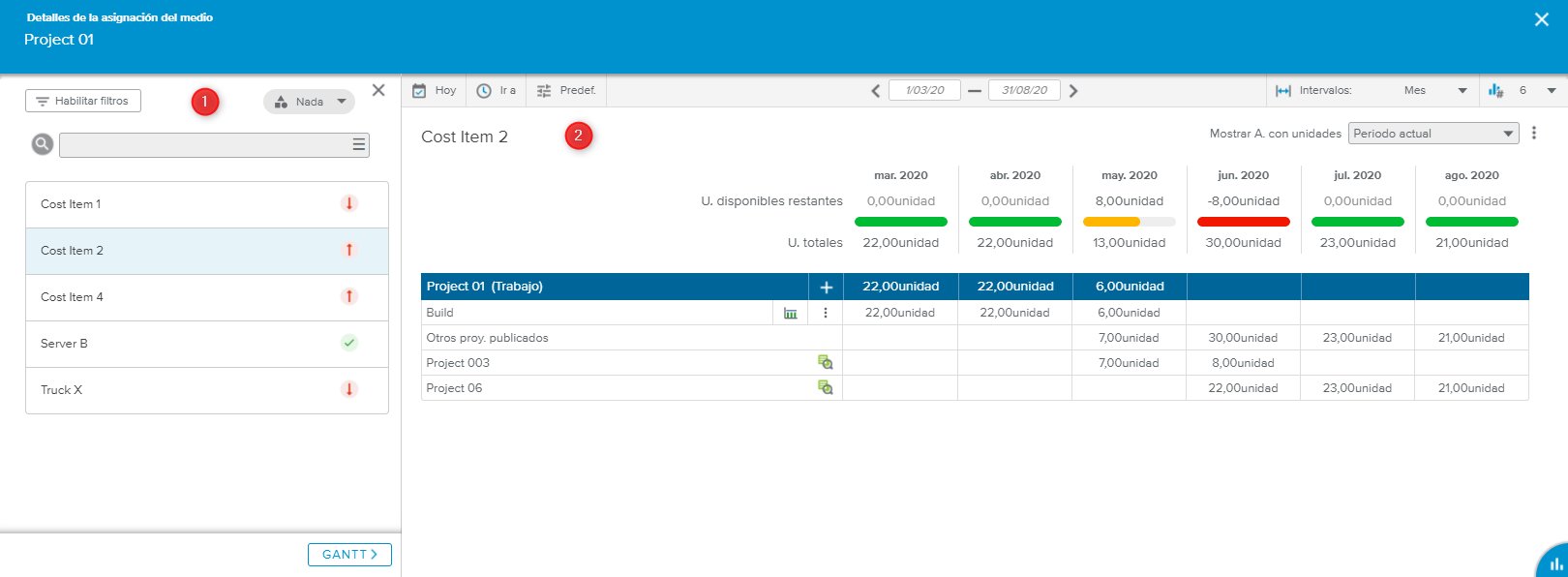Open Project 06 inspect icon
The height and width of the screenshot is (577, 1568).
pos(825,387)
